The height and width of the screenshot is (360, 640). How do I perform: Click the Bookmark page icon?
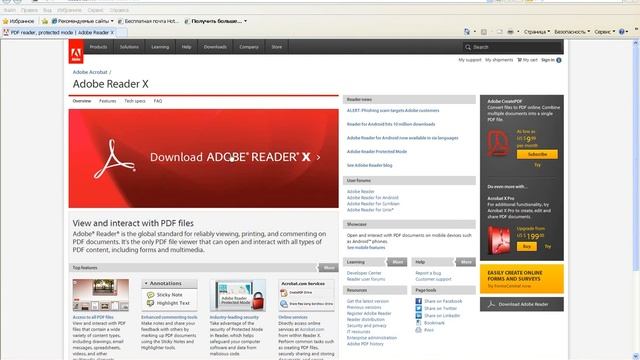coord(418,323)
